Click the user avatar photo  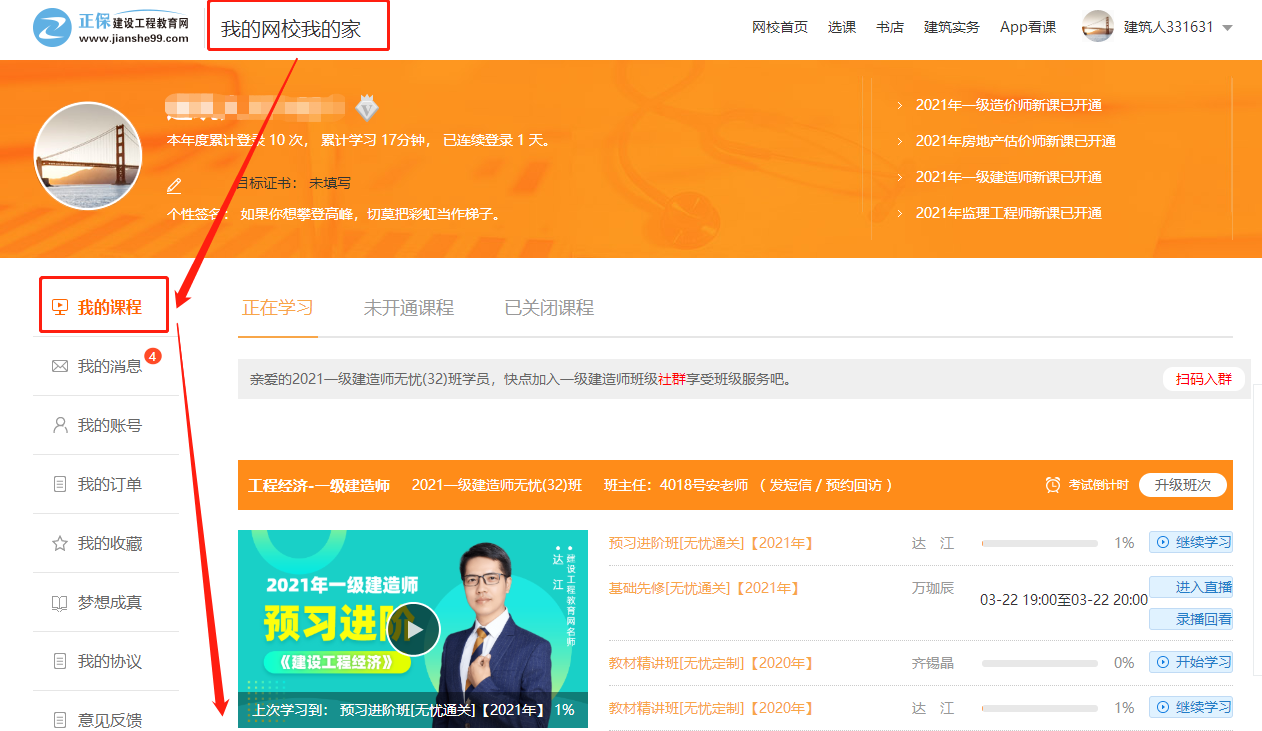pyautogui.click(x=88, y=156)
